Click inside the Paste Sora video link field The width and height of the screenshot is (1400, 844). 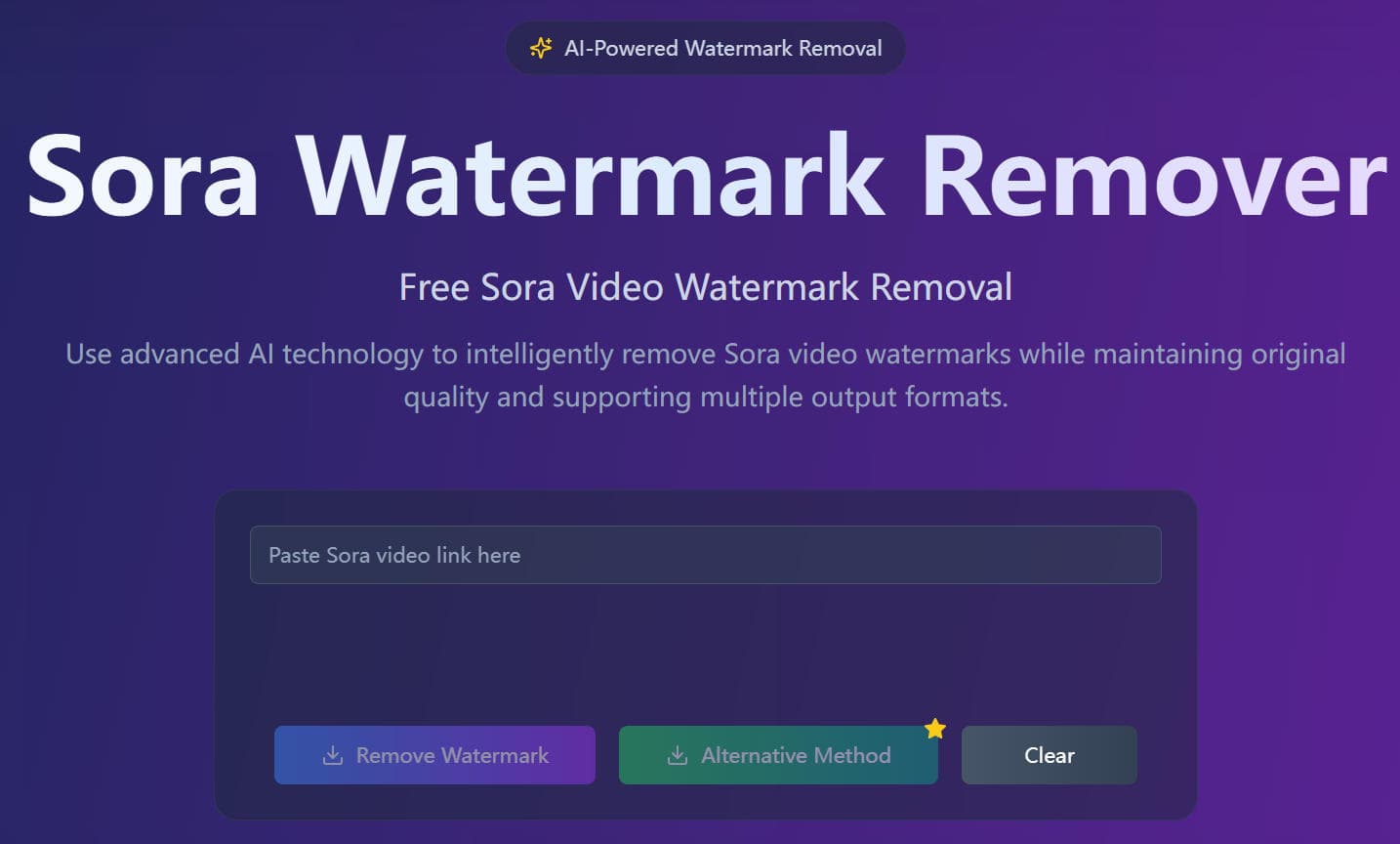(705, 555)
